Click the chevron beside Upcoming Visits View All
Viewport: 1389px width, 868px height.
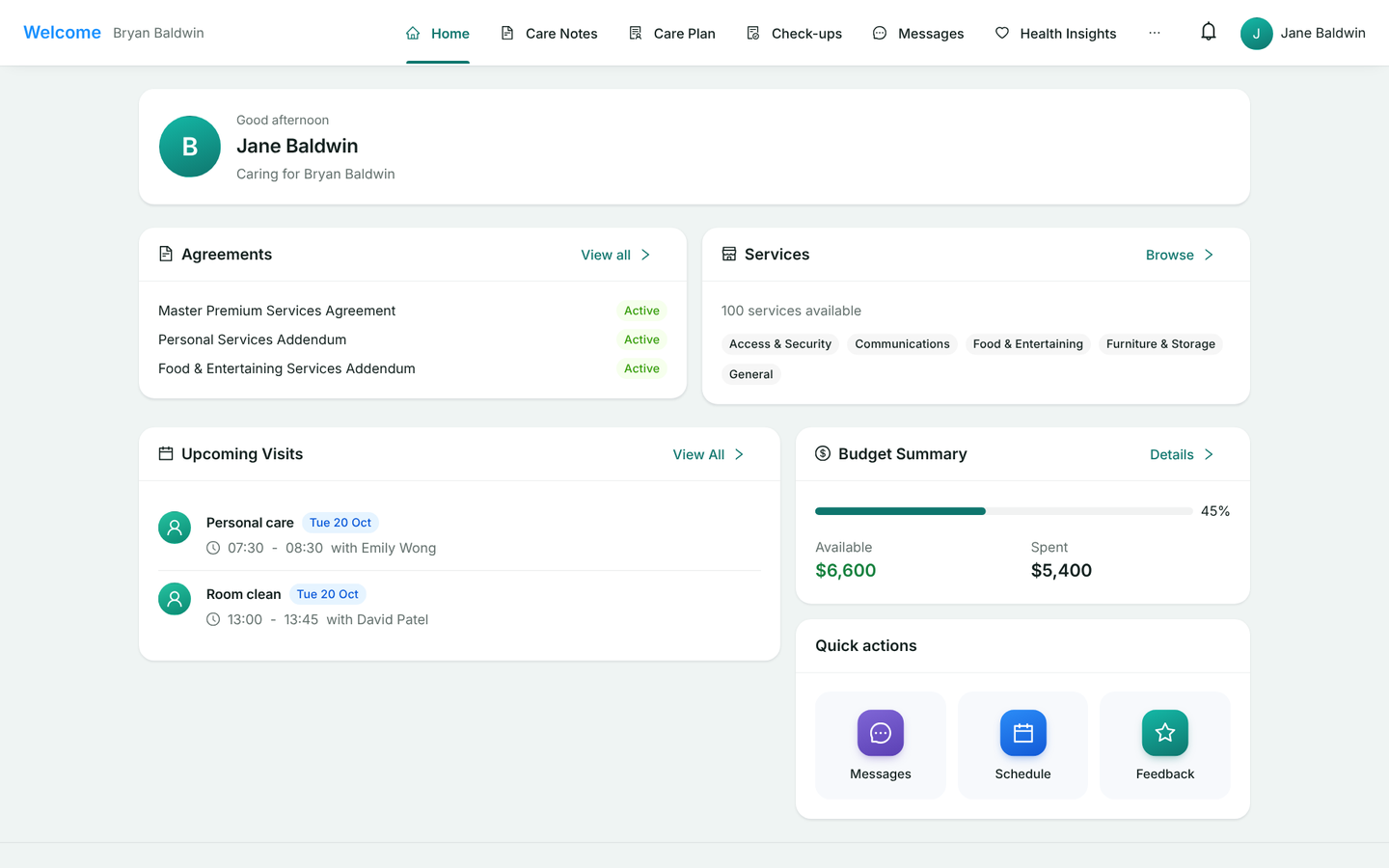[739, 454]
